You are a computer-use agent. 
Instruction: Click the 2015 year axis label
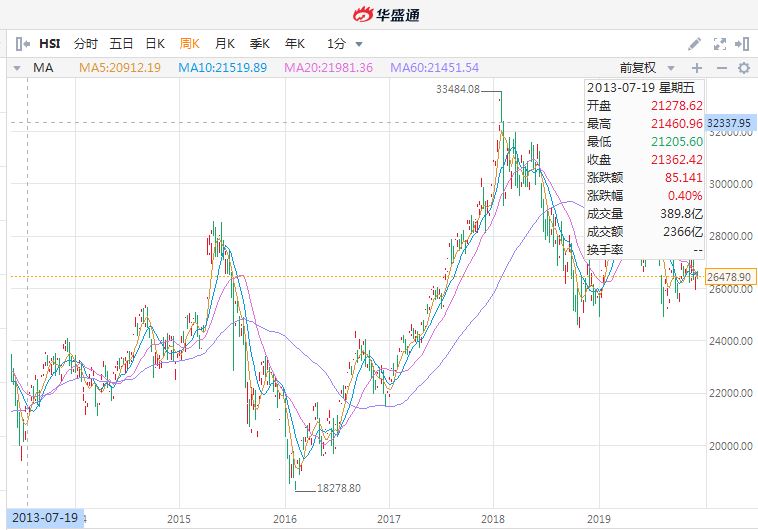pyautogui.click(x=179, y=519)
